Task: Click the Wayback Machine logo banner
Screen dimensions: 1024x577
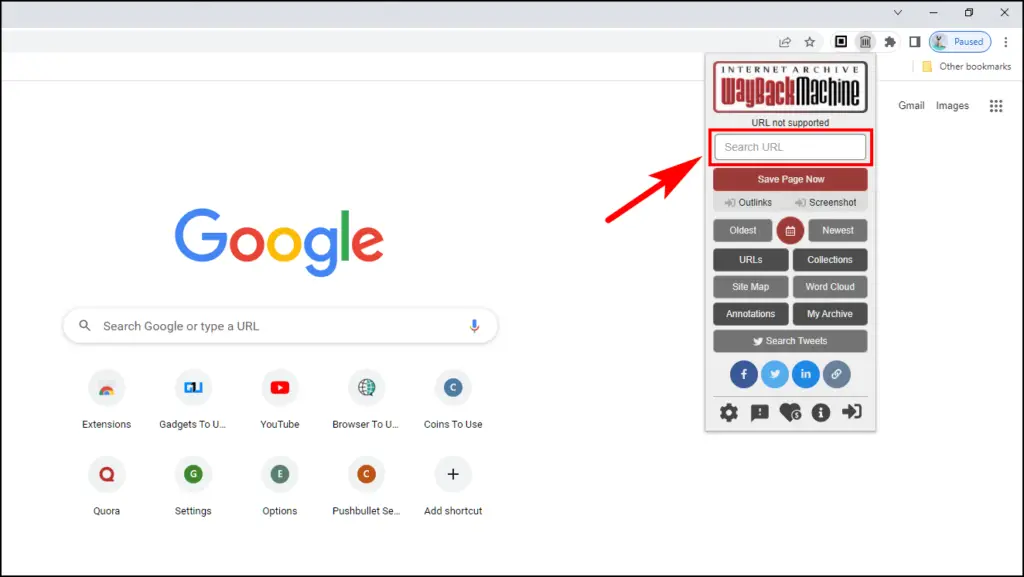Action: pos(790,87)
